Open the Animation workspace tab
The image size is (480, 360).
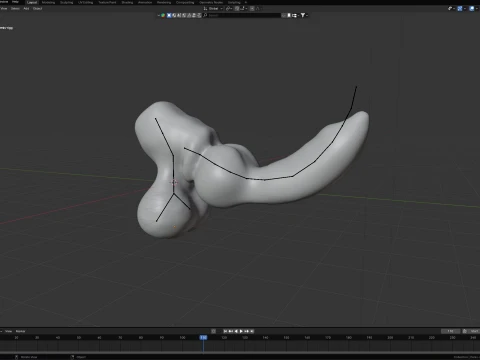(145, 2)
